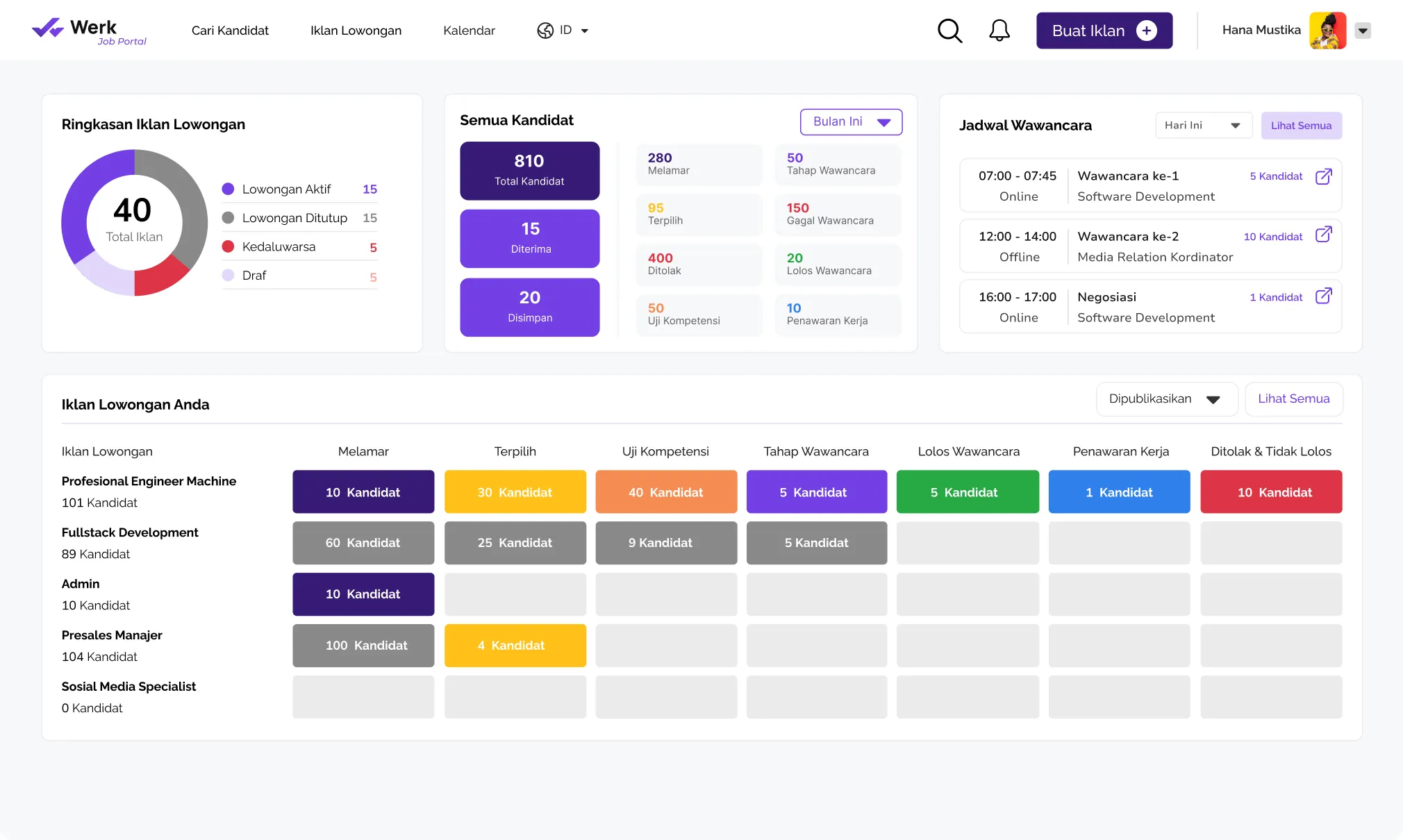Click the globe language icon
Viewport: 1403px width, 840px height.
[x=545, y=31]
